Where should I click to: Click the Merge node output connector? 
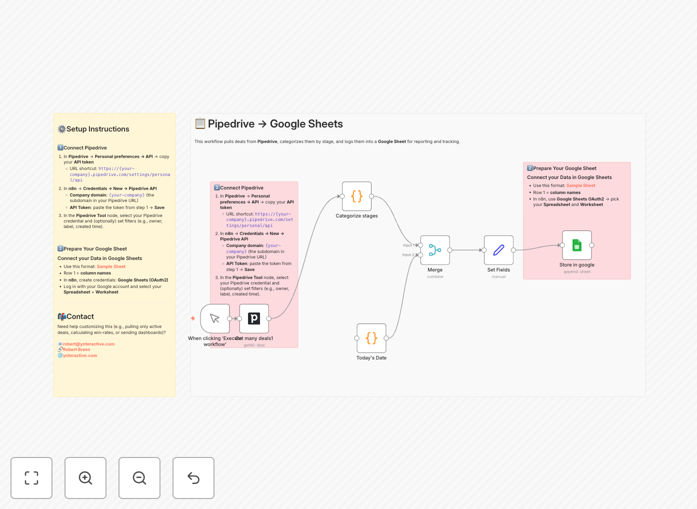[x=450, y=250]
